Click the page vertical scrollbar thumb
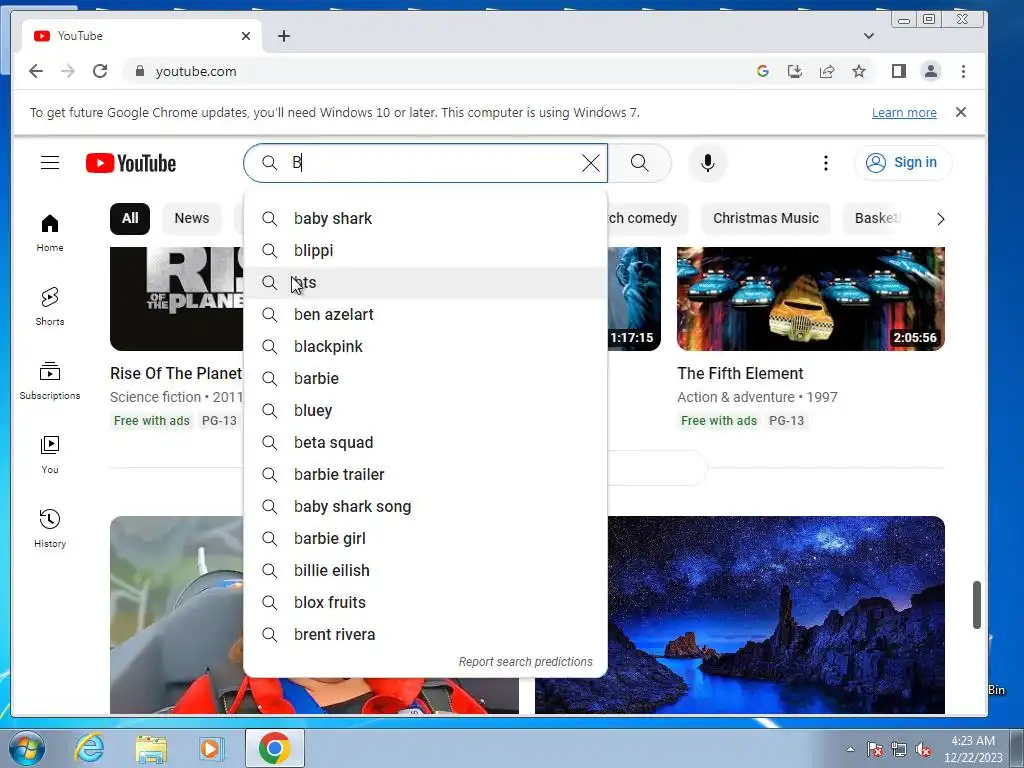Viewport: 1024px width, 768px height. coord(976,605)
